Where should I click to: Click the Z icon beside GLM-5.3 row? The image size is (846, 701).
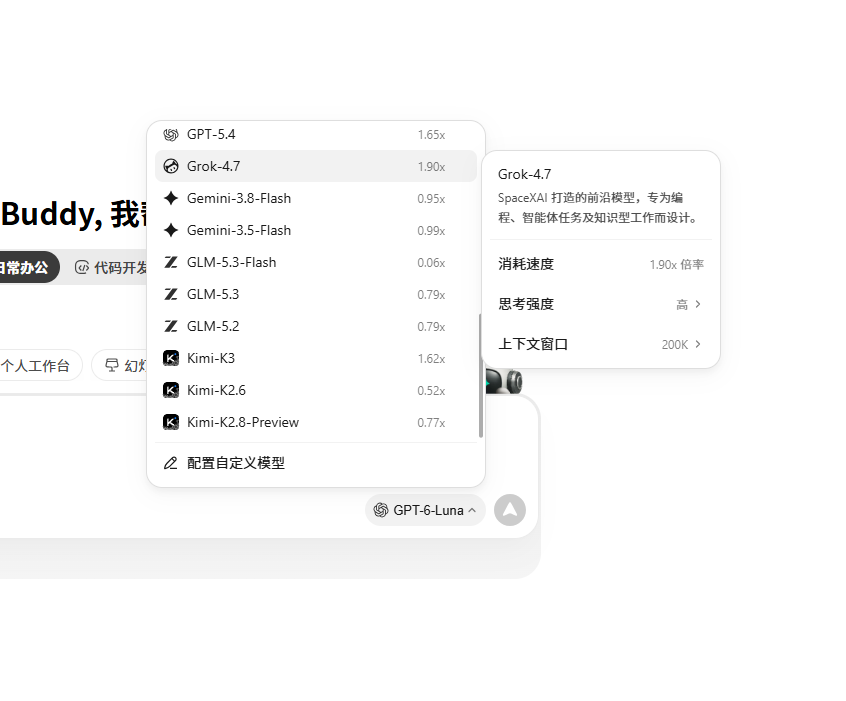[x=170, y=294]
